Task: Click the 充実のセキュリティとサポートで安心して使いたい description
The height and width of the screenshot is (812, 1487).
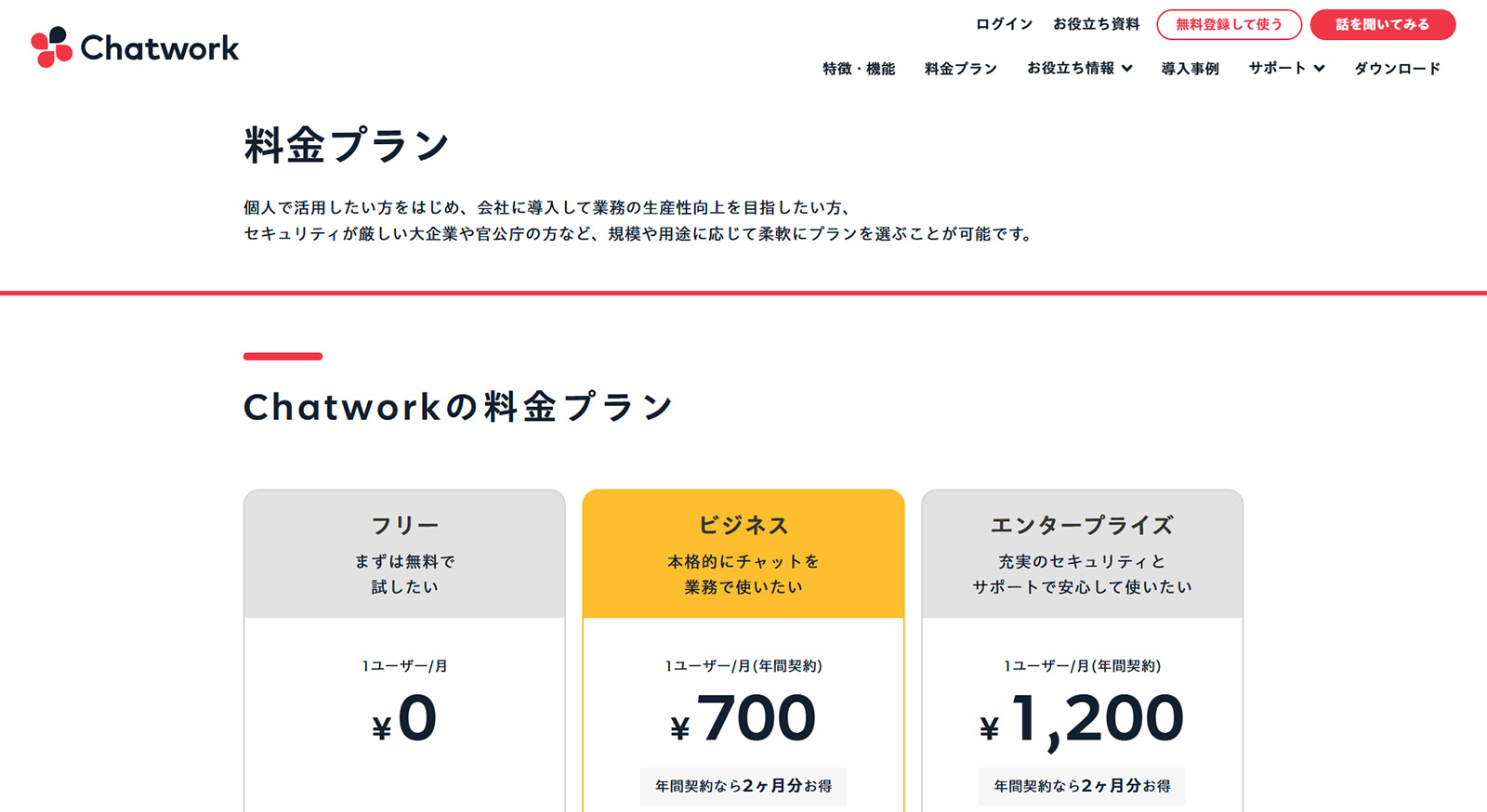Action: tap(1082, 574)
